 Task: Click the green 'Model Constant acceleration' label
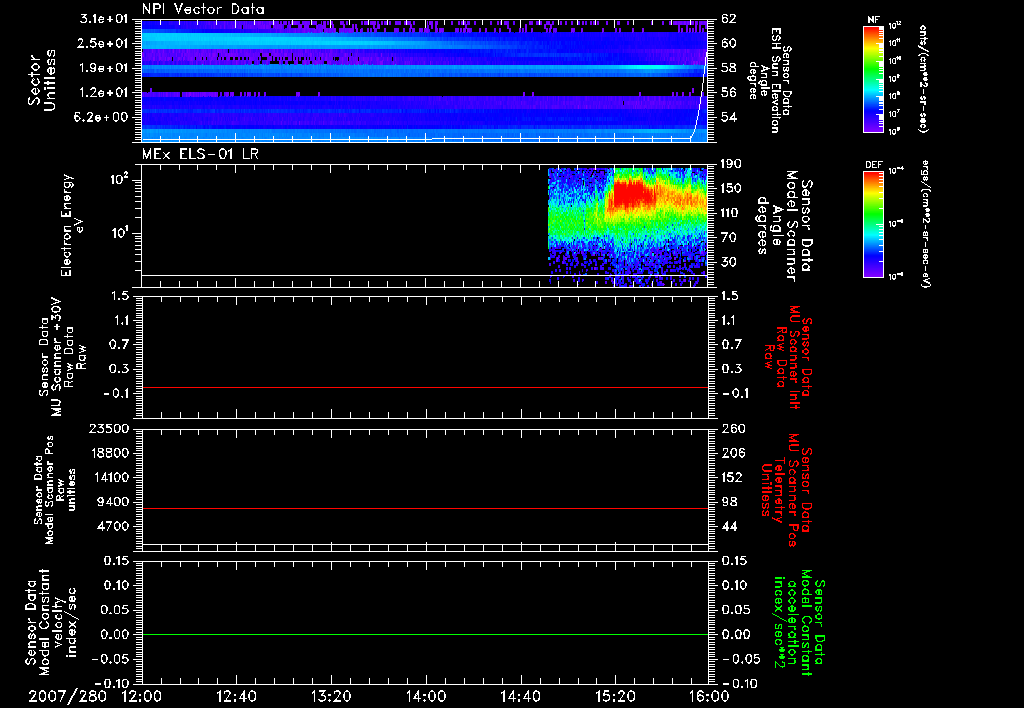799,623
